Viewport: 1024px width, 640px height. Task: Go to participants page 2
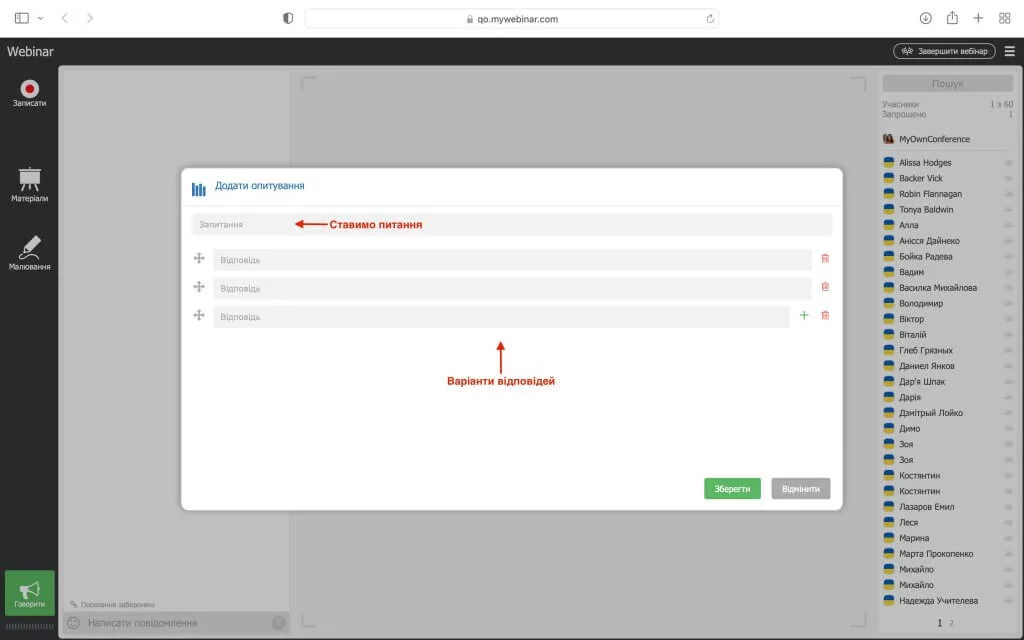(x=951, y=623)
